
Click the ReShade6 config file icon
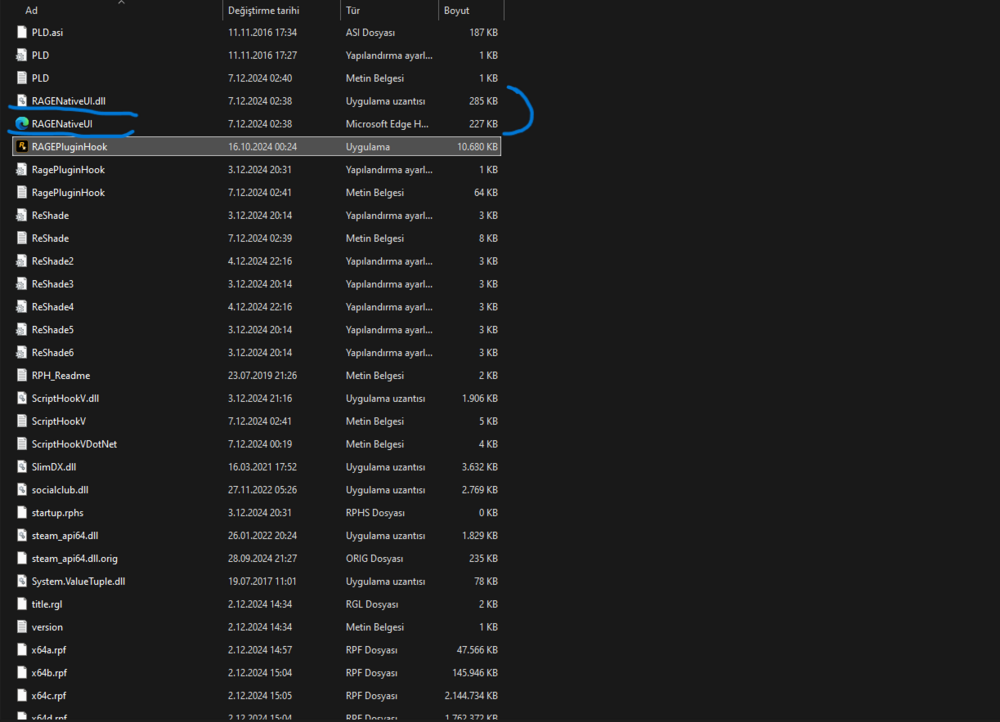(x=22, y=353)
